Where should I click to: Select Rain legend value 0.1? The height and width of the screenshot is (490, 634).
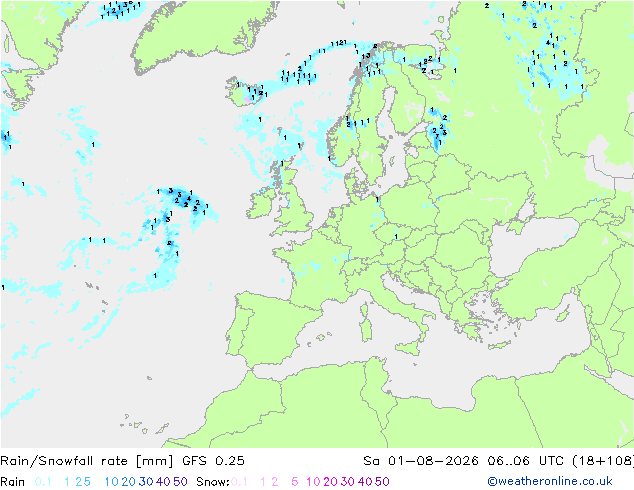43,482
